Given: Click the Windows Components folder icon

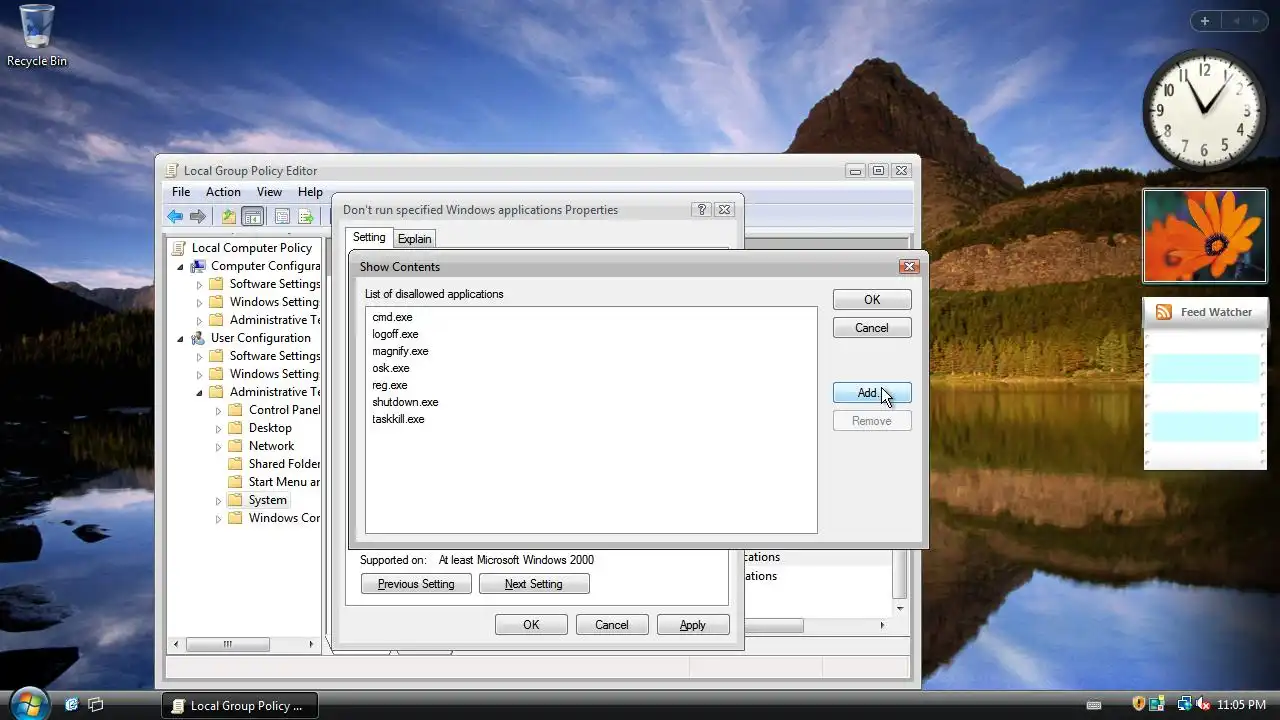Looking at the screenshot, I should (x=235, y=518).
